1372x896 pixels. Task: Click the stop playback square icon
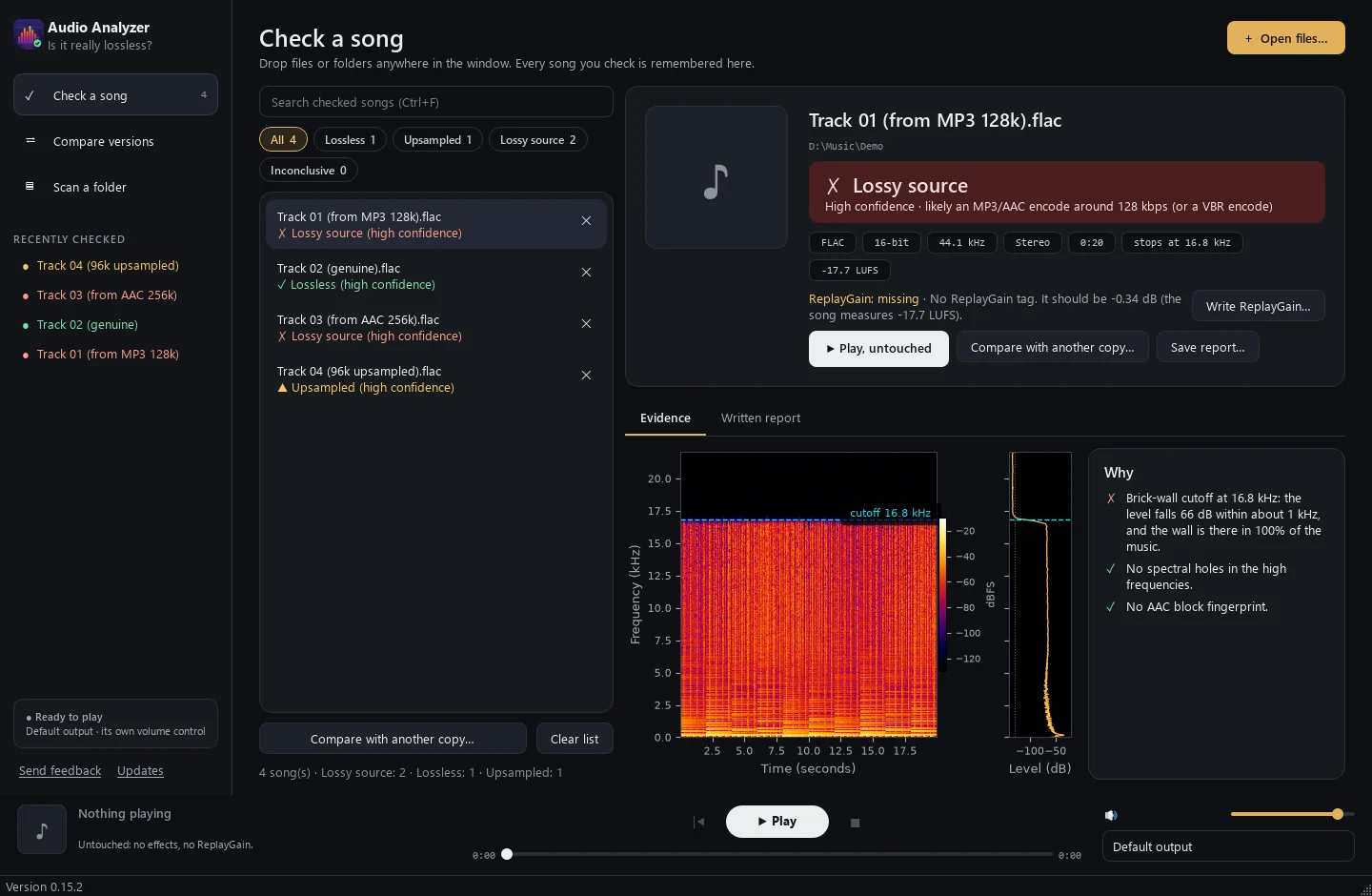tap(855, 823)
